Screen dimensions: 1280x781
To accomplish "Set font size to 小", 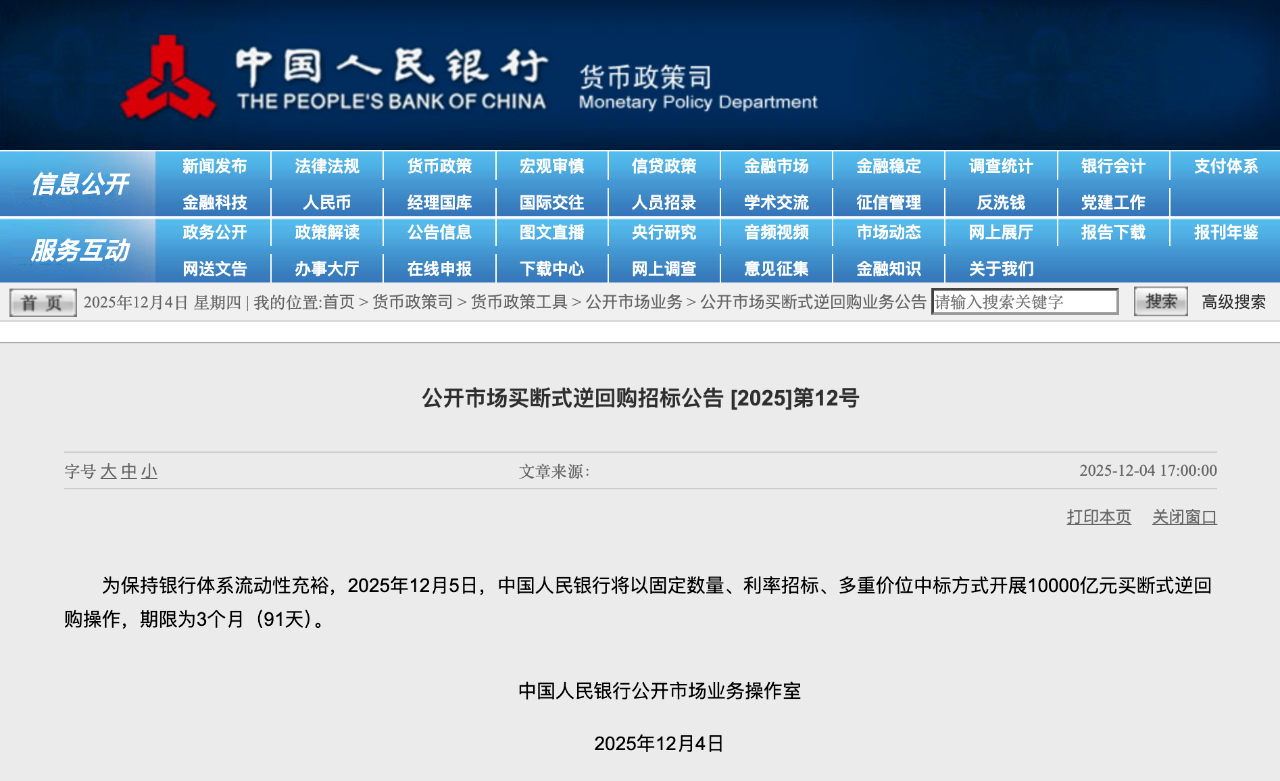I will [149, 471].
